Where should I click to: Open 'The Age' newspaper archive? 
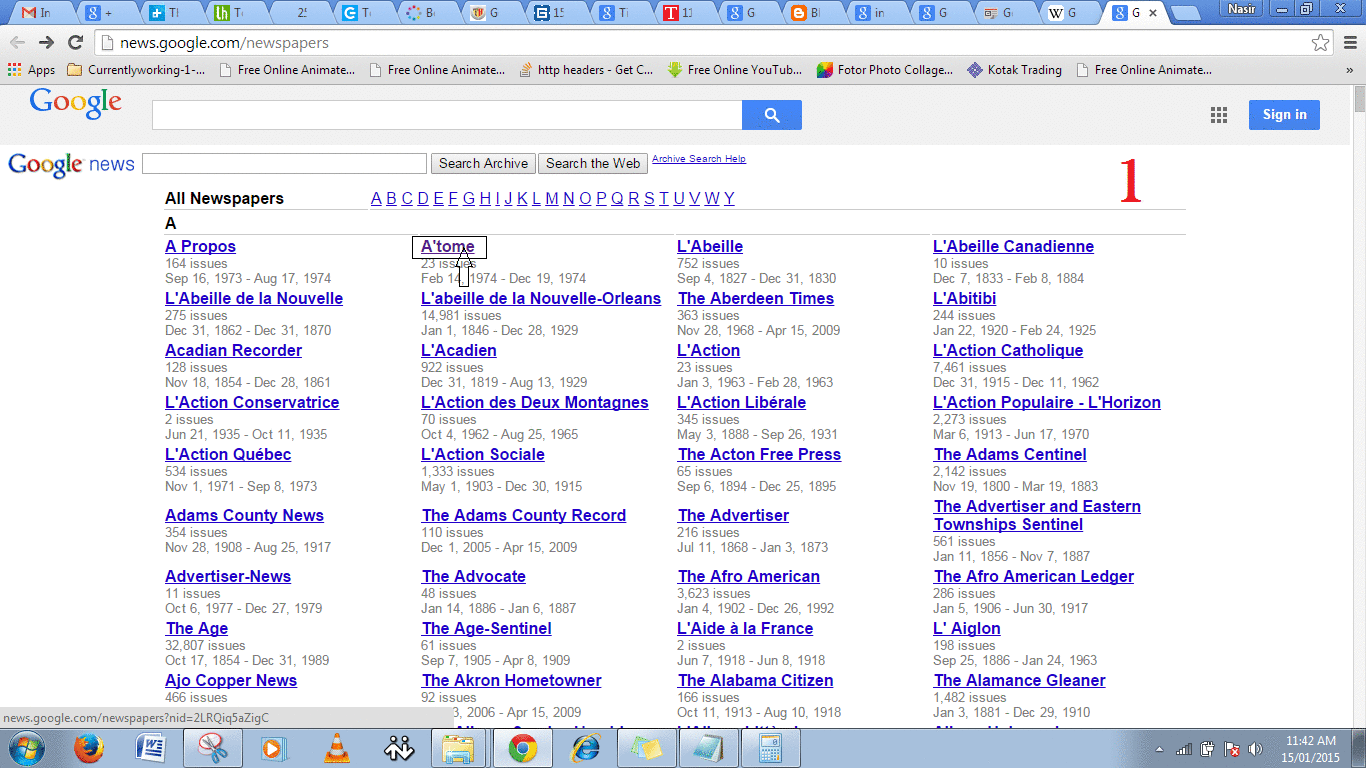196,628
